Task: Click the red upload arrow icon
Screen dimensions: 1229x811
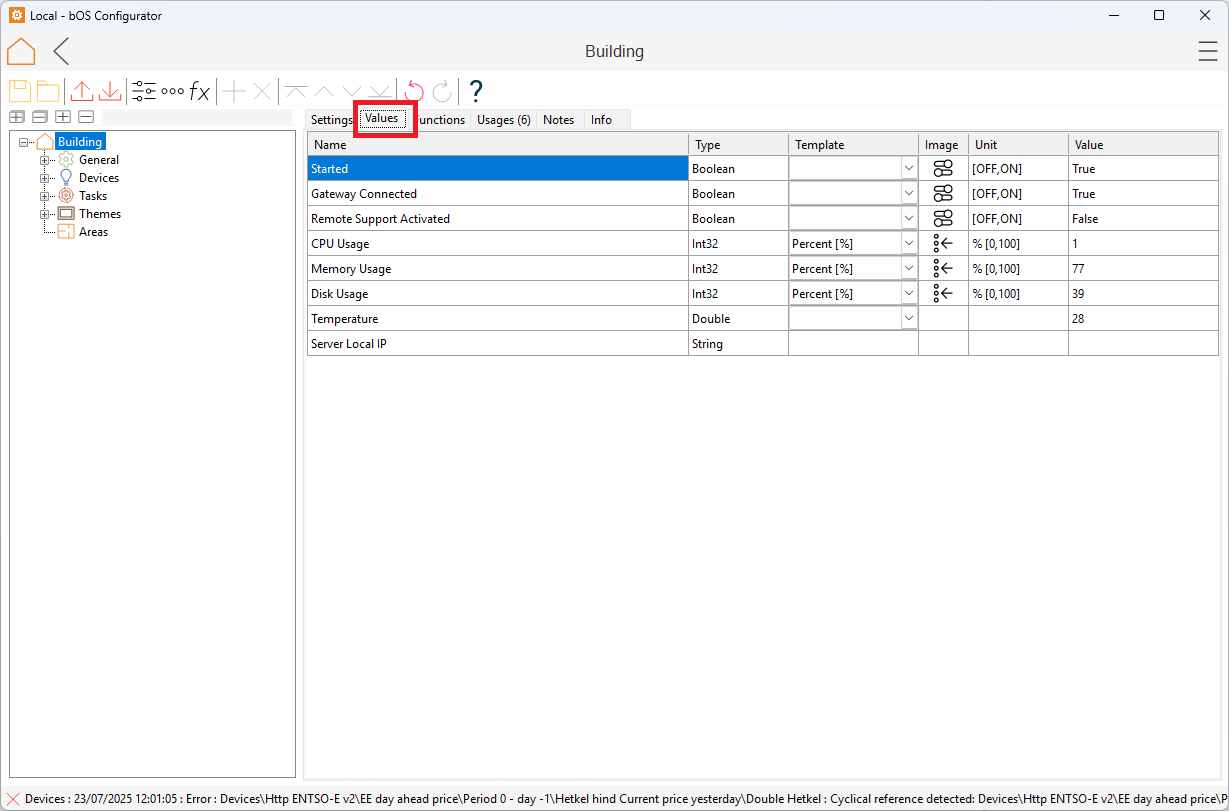Action: (82, 91)
